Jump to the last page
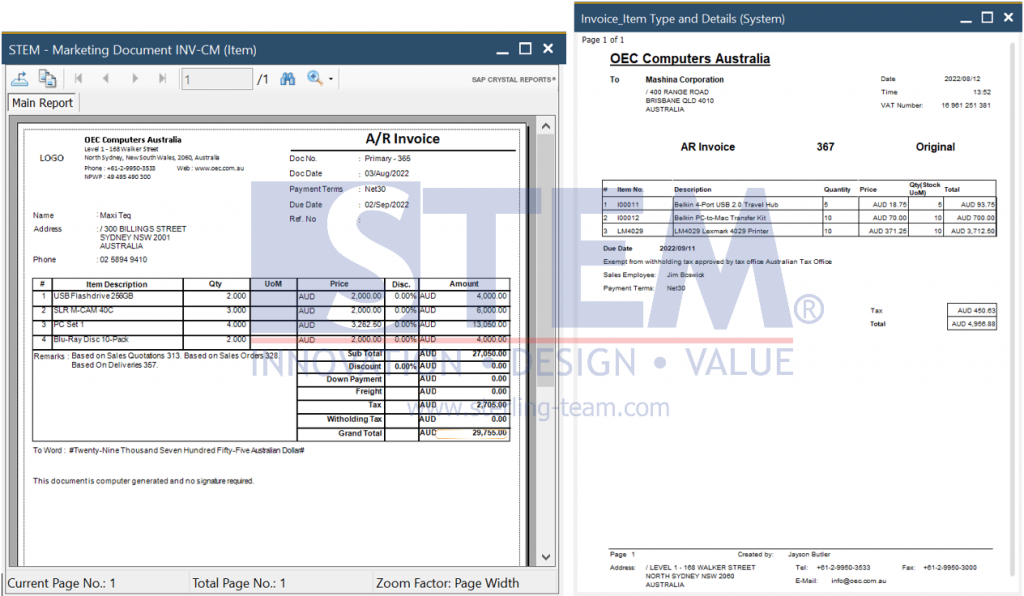 (161, 78)
